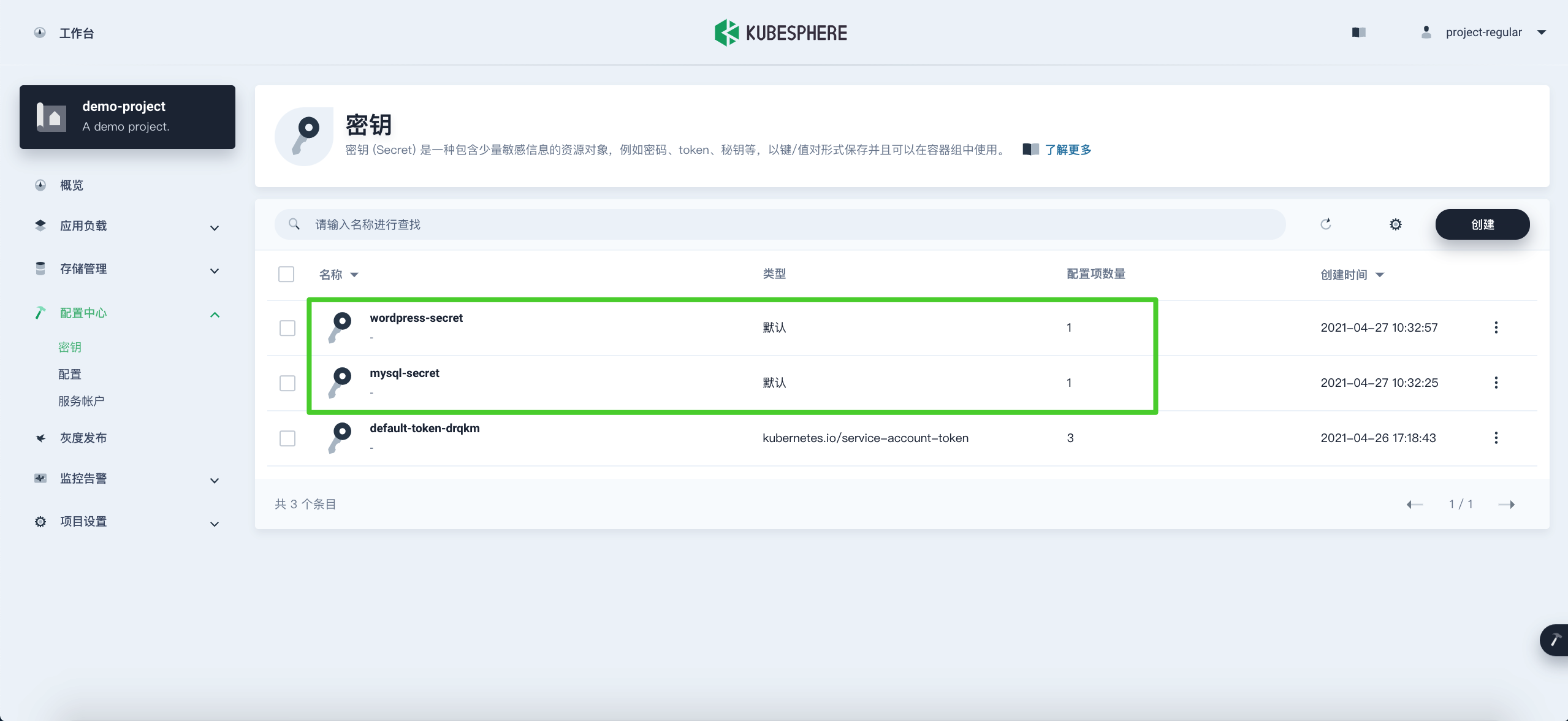Open three-dot menu for mysql-secret
Image resolution: width=1568 pixels, height=721 pixels.
point(1496,383)
